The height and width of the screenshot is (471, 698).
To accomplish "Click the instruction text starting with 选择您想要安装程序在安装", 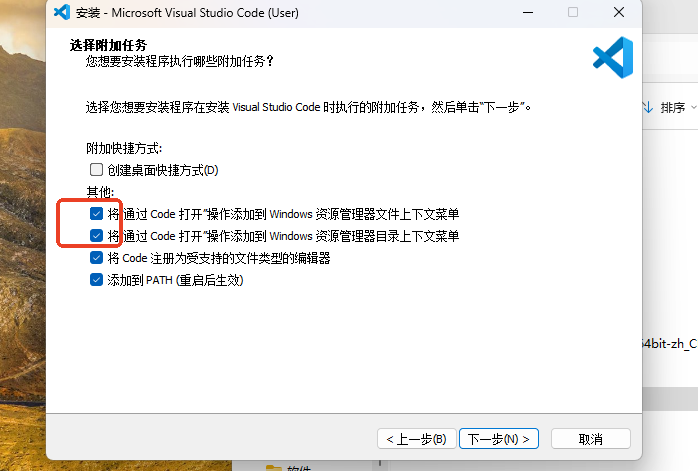I will [308, 107].
